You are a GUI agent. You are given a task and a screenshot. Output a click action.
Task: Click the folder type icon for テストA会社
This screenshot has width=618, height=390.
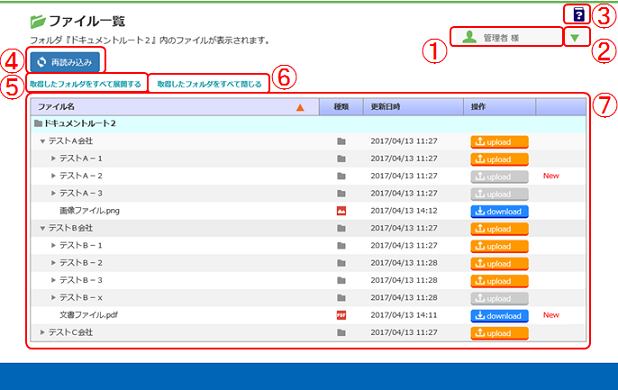point(341,141)
